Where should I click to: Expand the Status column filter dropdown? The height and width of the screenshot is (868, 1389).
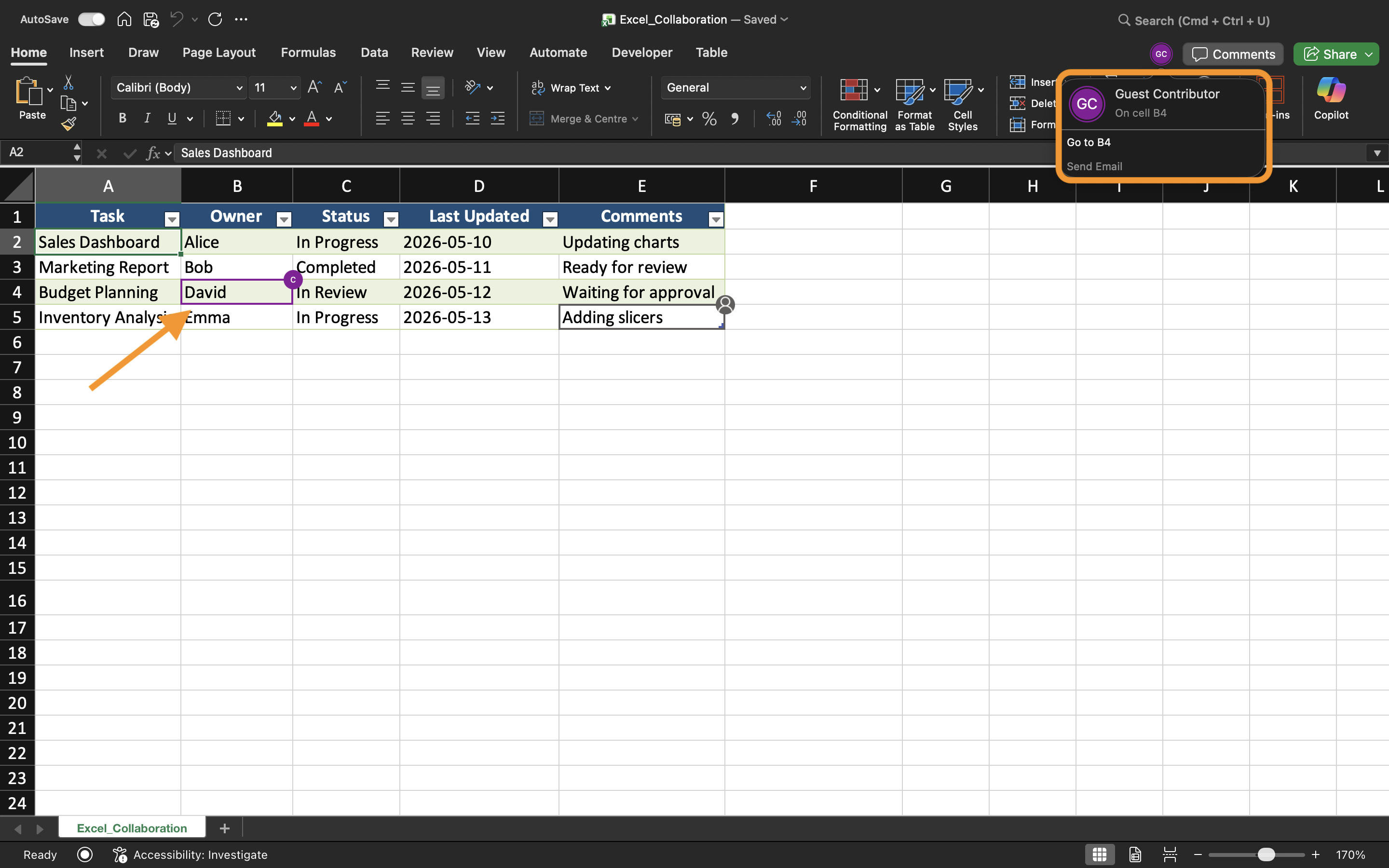point(391,219)
